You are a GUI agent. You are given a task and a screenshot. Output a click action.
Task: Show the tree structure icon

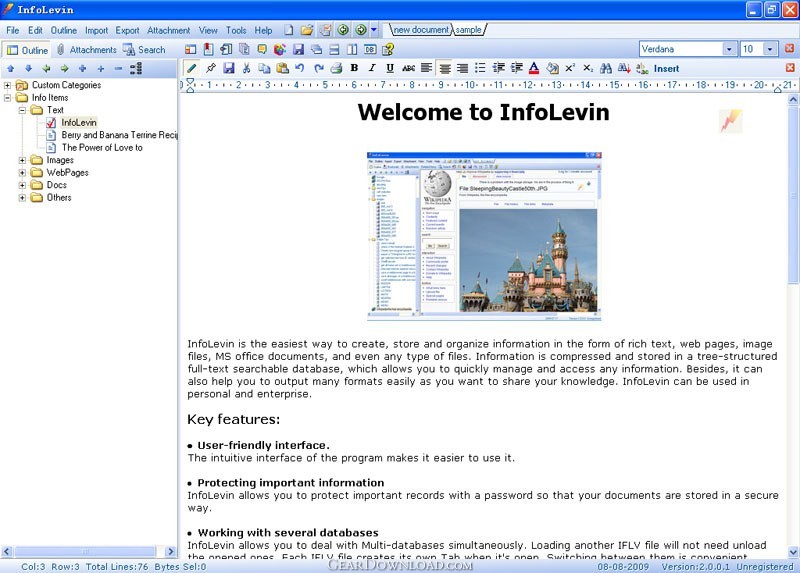coord(136,68)
